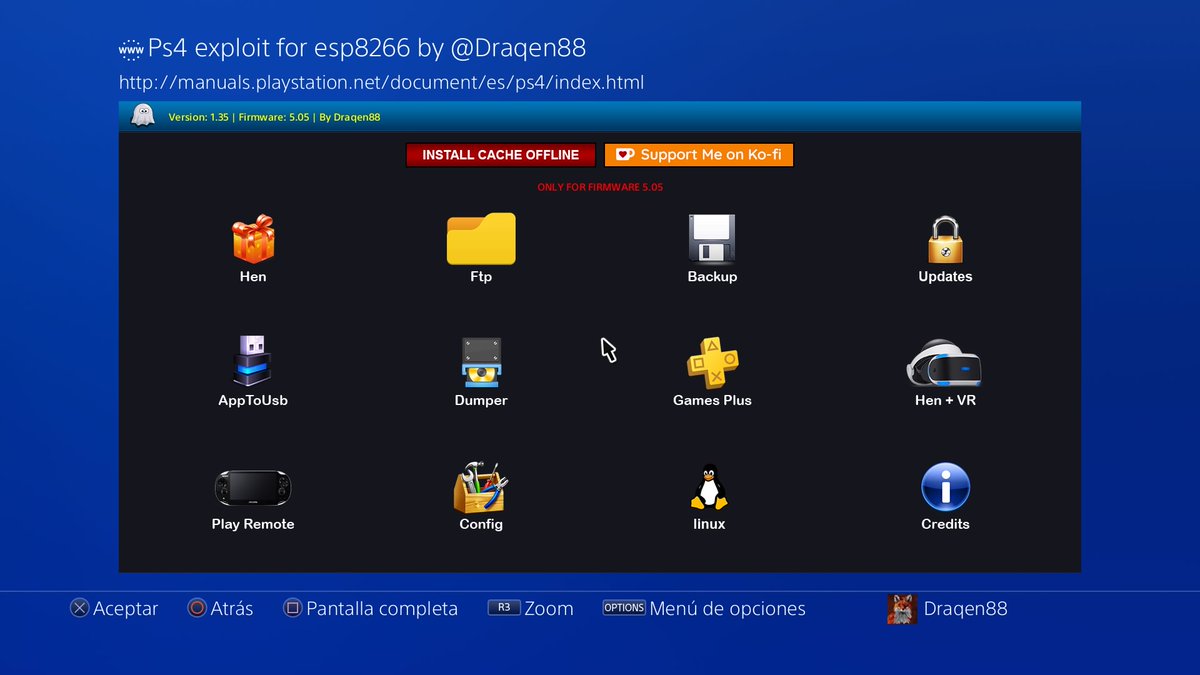Click the page title Ps4 exploit for esp8266
This screenshot has width=1200, height=675.
(367, 48)
